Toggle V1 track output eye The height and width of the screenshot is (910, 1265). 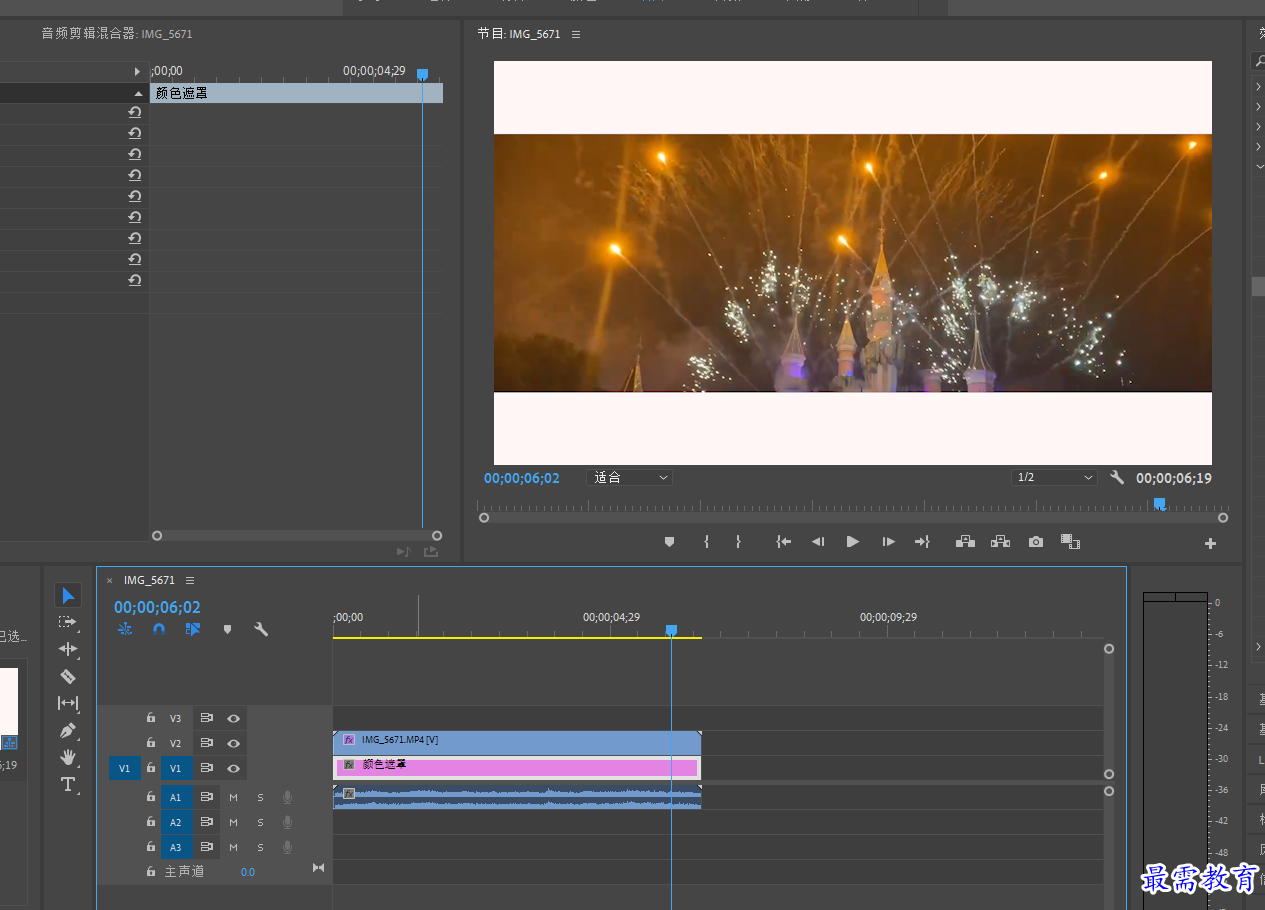point(233,768)
